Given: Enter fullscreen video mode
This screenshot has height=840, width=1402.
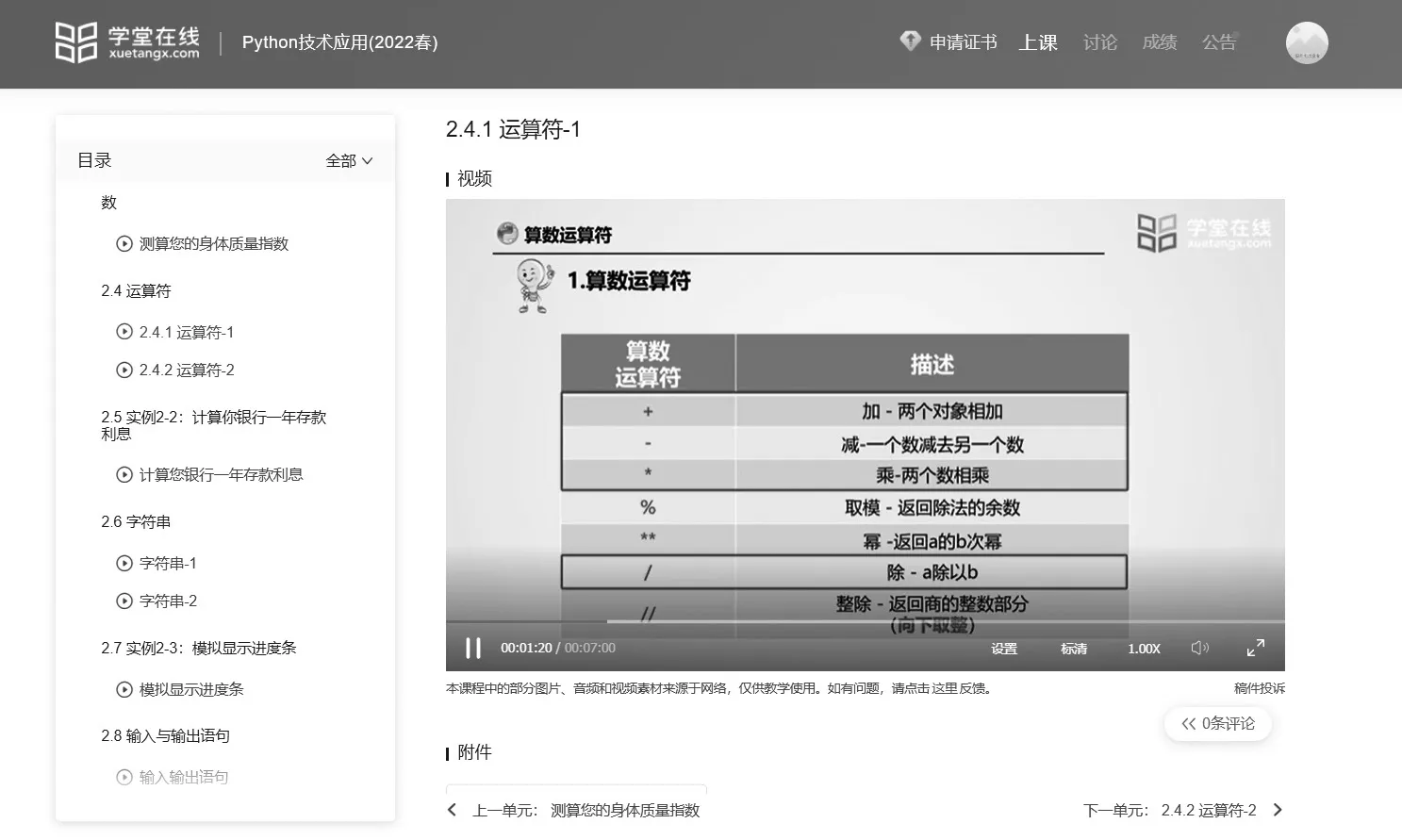Looking at the screenshot, I should click(x=1256, y=648).
